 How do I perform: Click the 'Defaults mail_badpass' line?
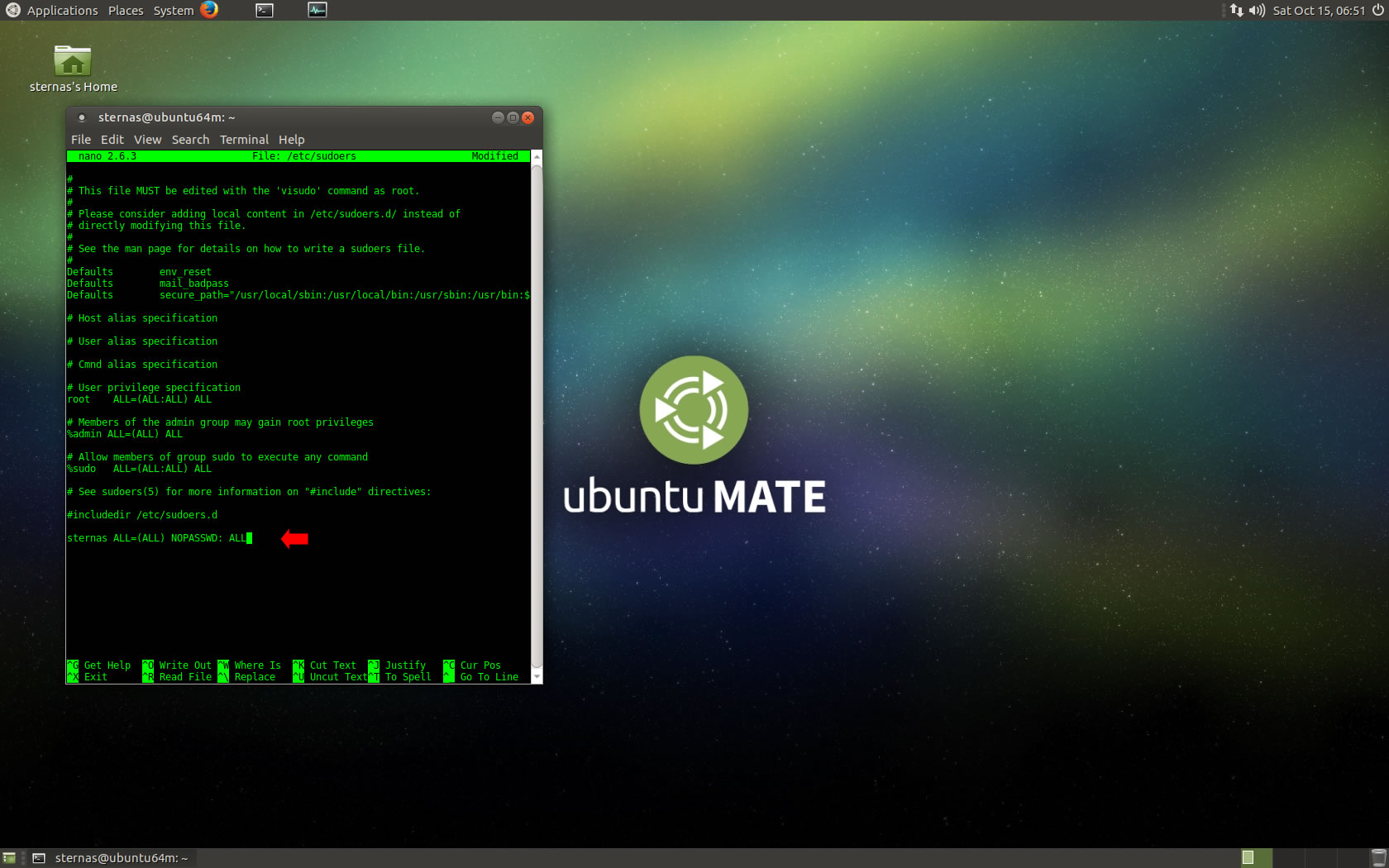coord(148,284)
